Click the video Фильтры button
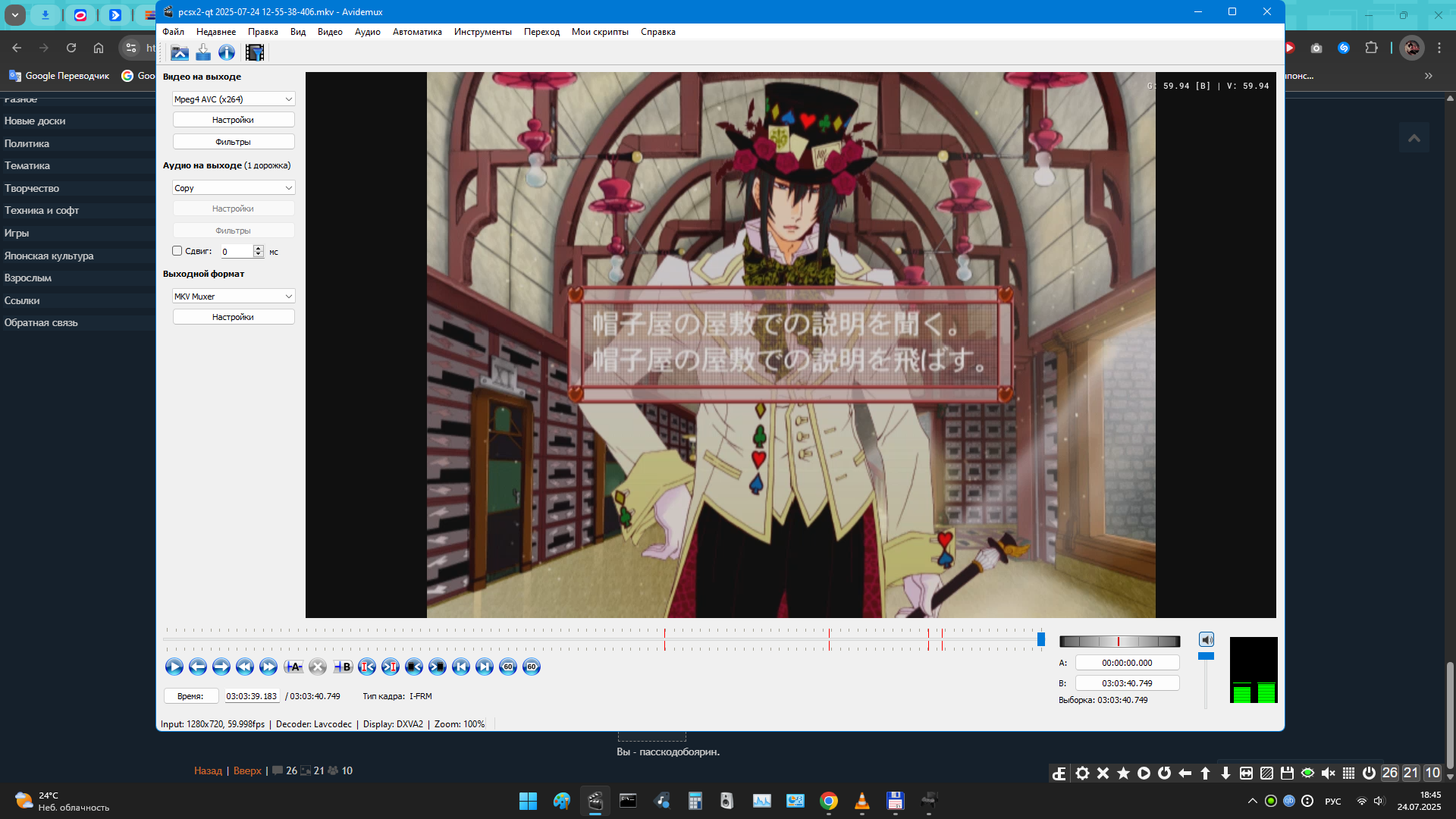The image size is (1456, 819). click(234, 142)
